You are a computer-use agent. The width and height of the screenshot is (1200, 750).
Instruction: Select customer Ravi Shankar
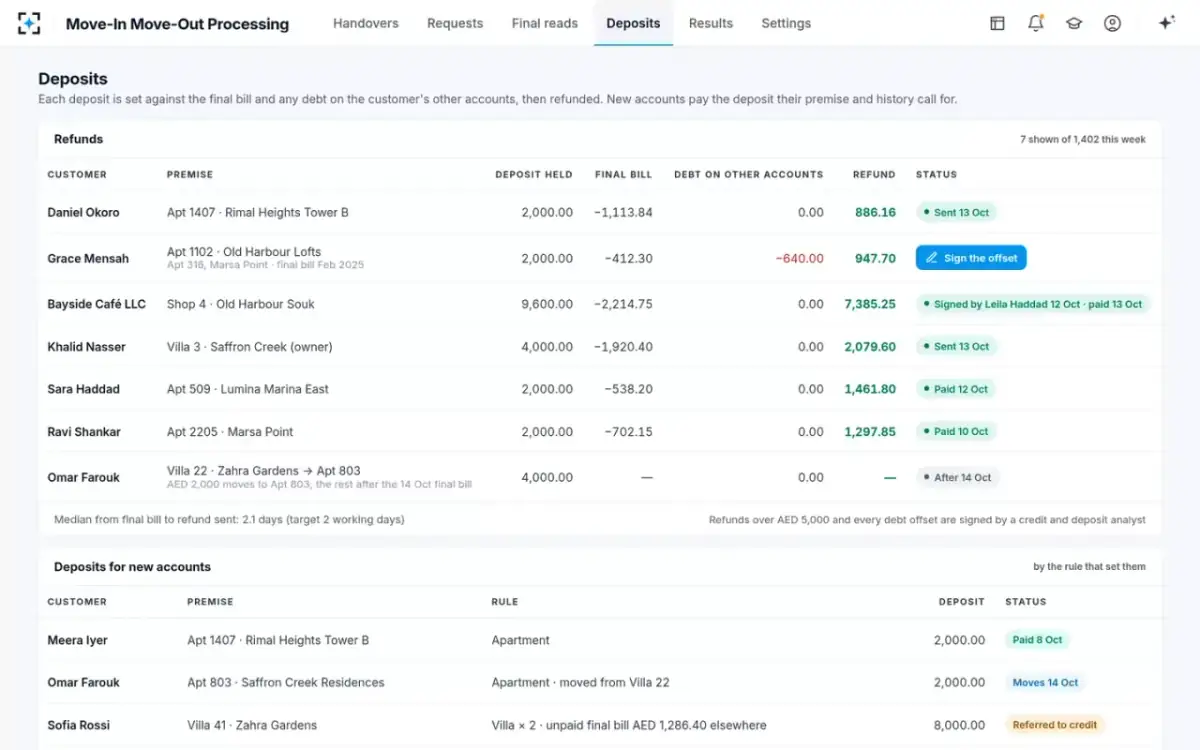[x=84, y=432]
